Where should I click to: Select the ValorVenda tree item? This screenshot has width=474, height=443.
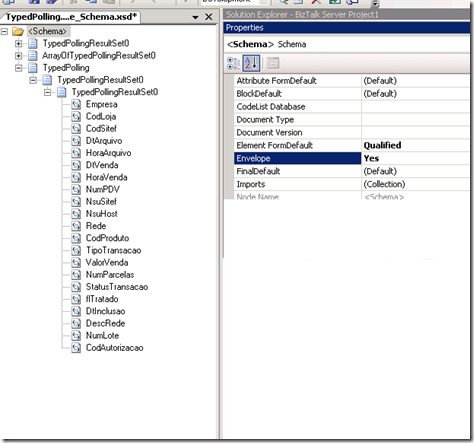point(107,262)
